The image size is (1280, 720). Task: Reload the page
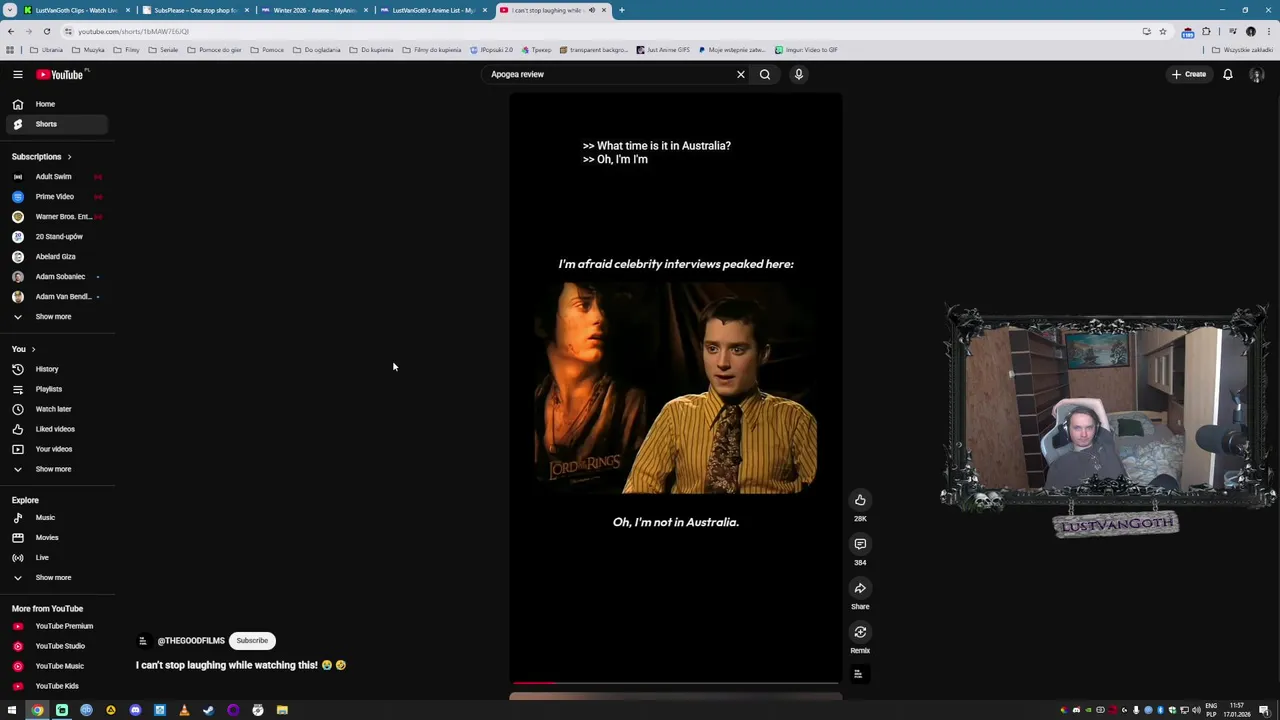[46, 31]
